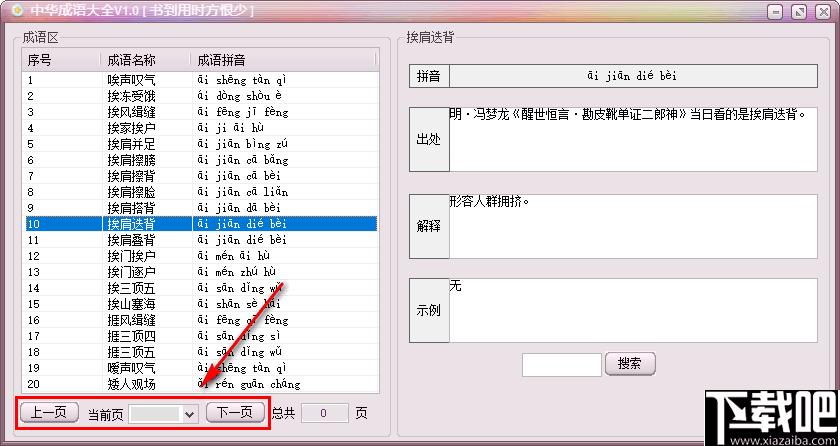Select idiom 矮人观场 in row 20
Image resolution: width=840 pixels, height=446 pixels.
[x=131, y=384]
